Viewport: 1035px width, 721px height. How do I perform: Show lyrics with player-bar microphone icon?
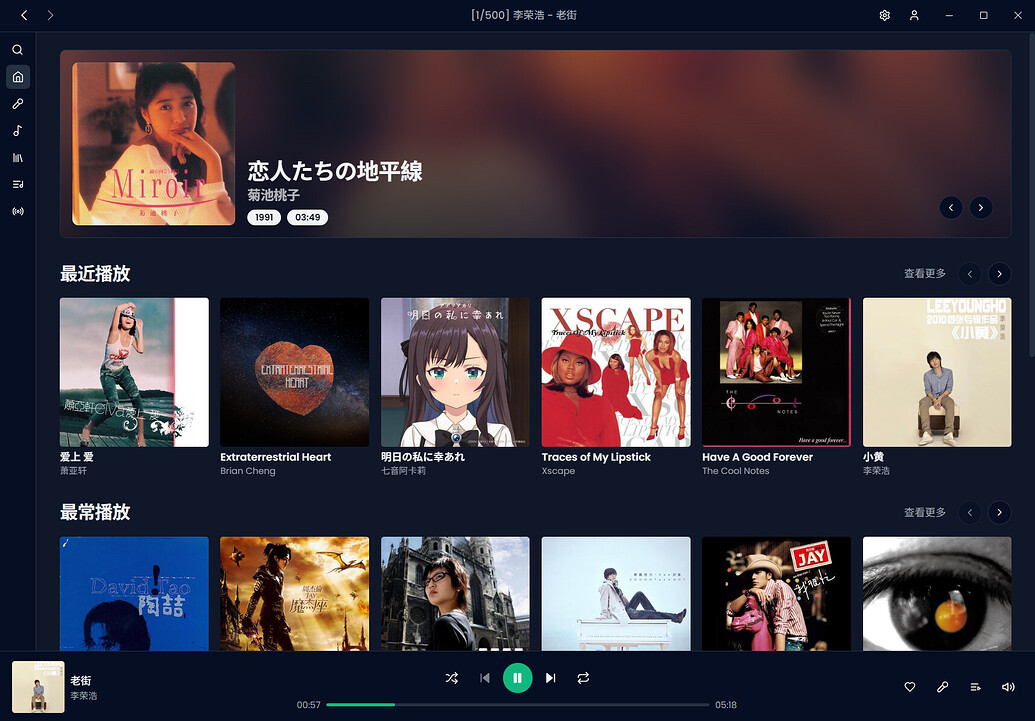click(943, 687)
